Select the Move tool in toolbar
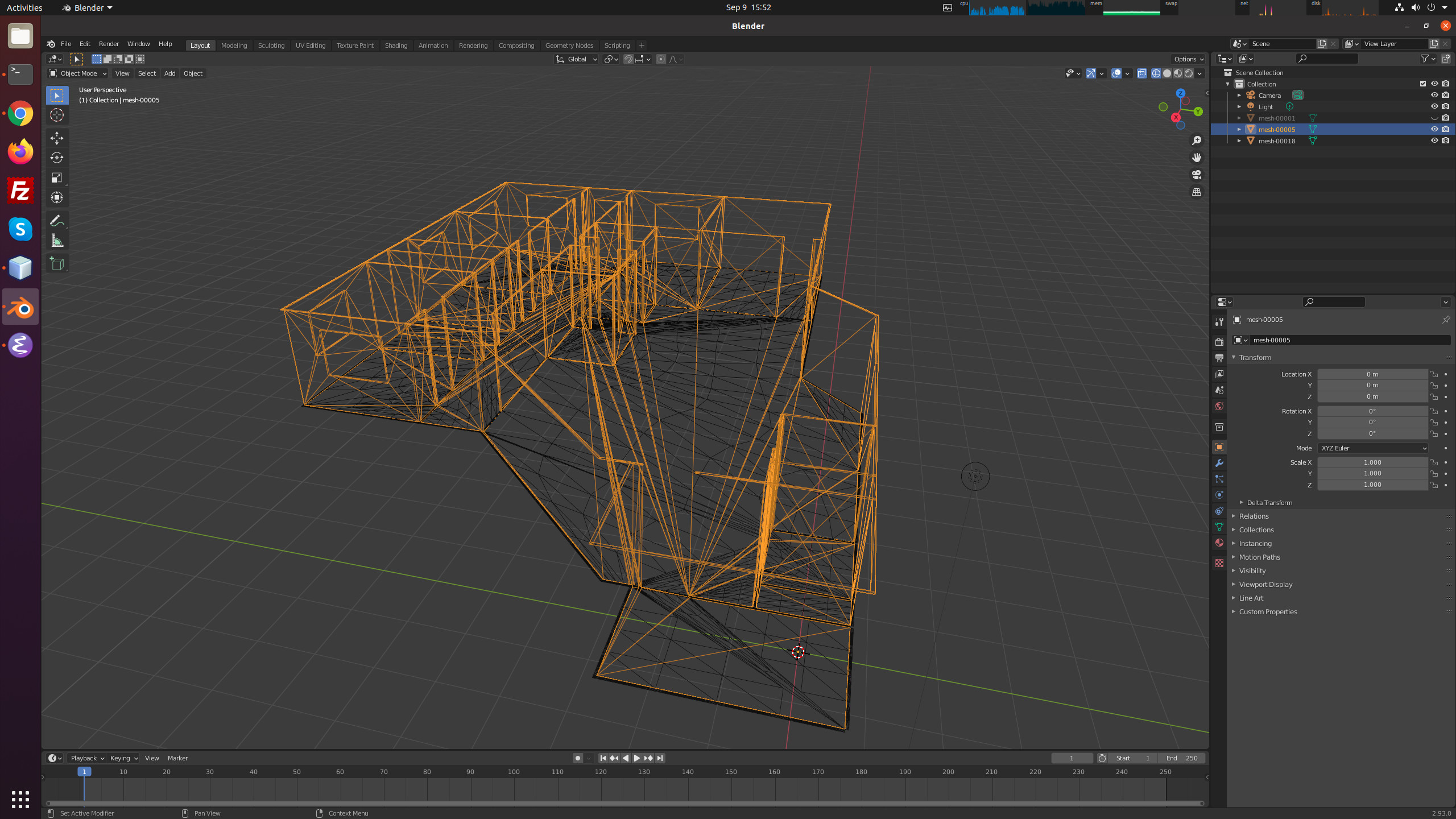The image size is (1456, 819). [x=56, y=138]
